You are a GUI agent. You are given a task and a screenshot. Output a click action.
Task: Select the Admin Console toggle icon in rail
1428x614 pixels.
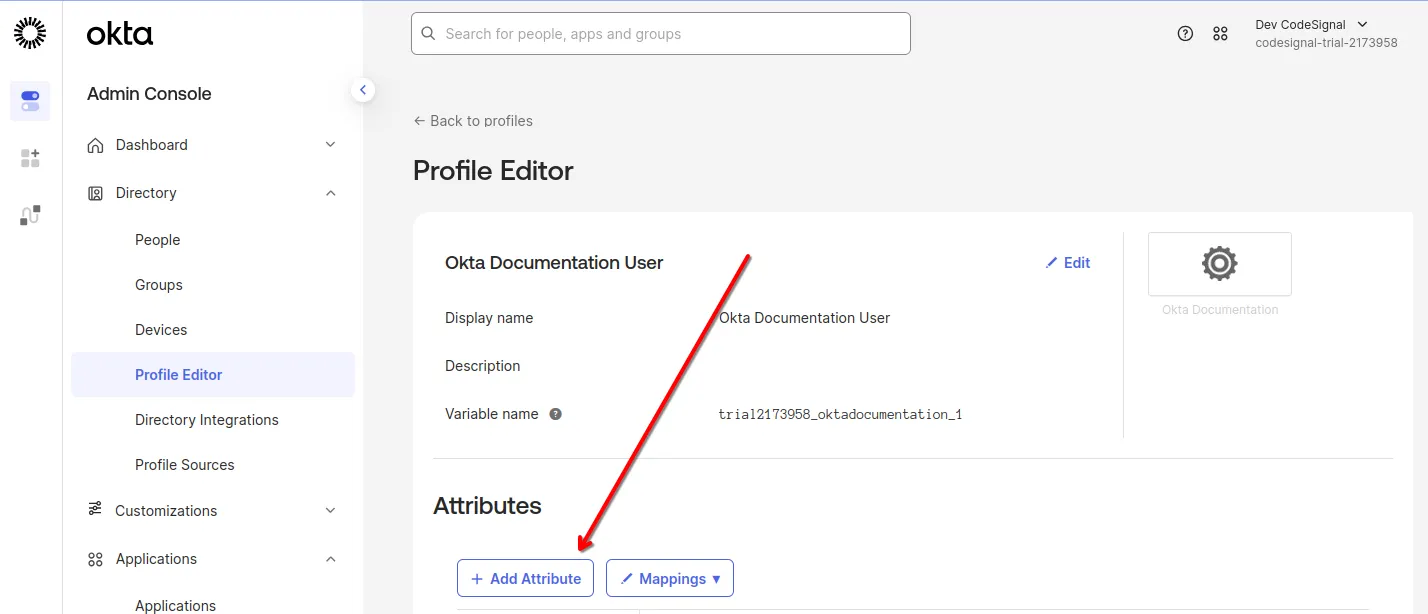click(x=30, y=101)
